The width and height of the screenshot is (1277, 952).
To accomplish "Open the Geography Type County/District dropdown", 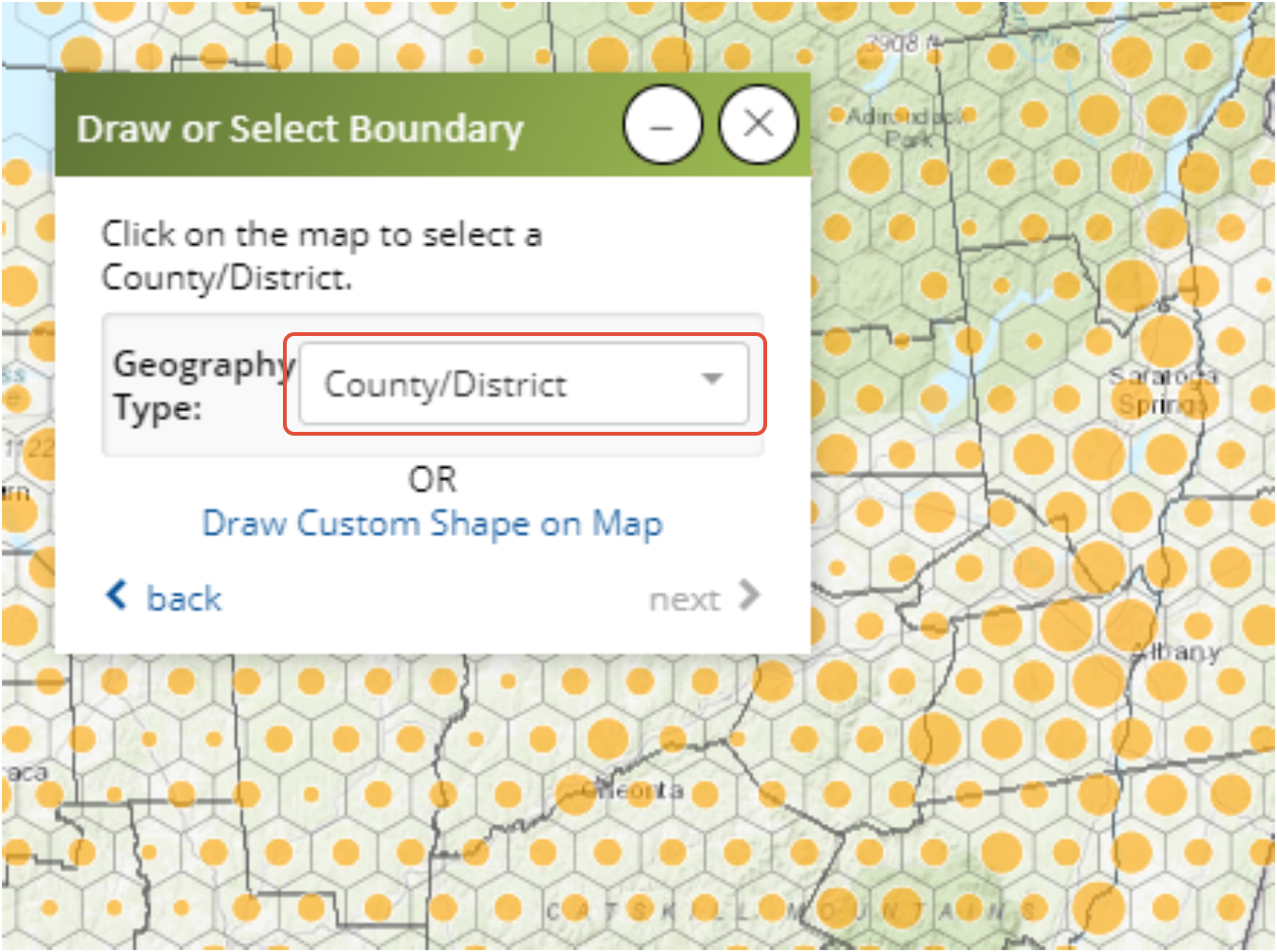I will [523, 383].
